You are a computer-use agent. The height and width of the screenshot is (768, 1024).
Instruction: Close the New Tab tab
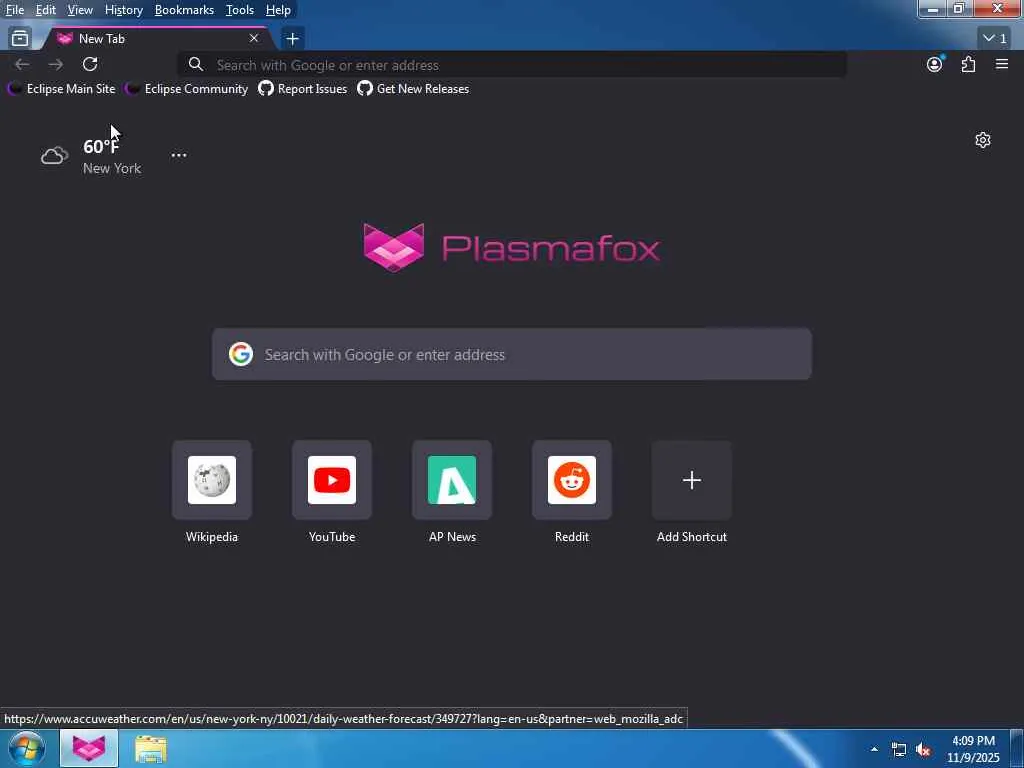[254, 39]
